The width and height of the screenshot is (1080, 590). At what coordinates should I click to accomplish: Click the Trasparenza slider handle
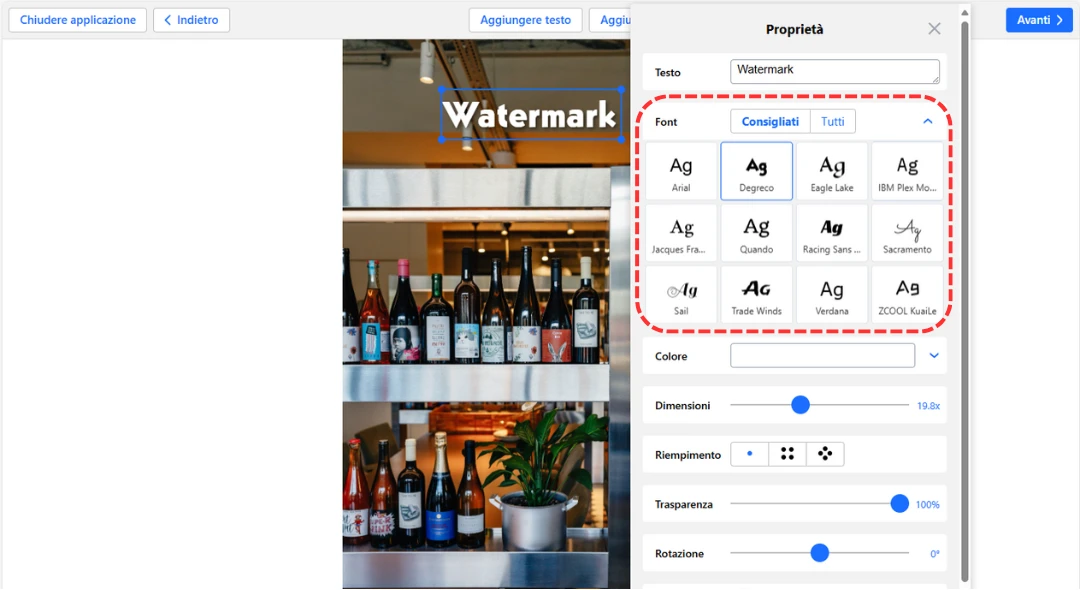point(899,504)
